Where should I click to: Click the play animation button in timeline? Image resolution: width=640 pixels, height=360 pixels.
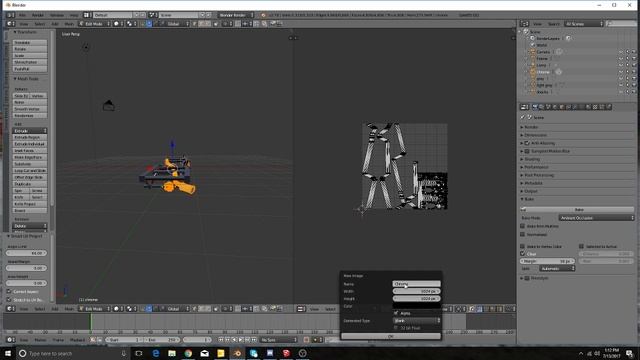pyautogui.click(x=241, y=340)
